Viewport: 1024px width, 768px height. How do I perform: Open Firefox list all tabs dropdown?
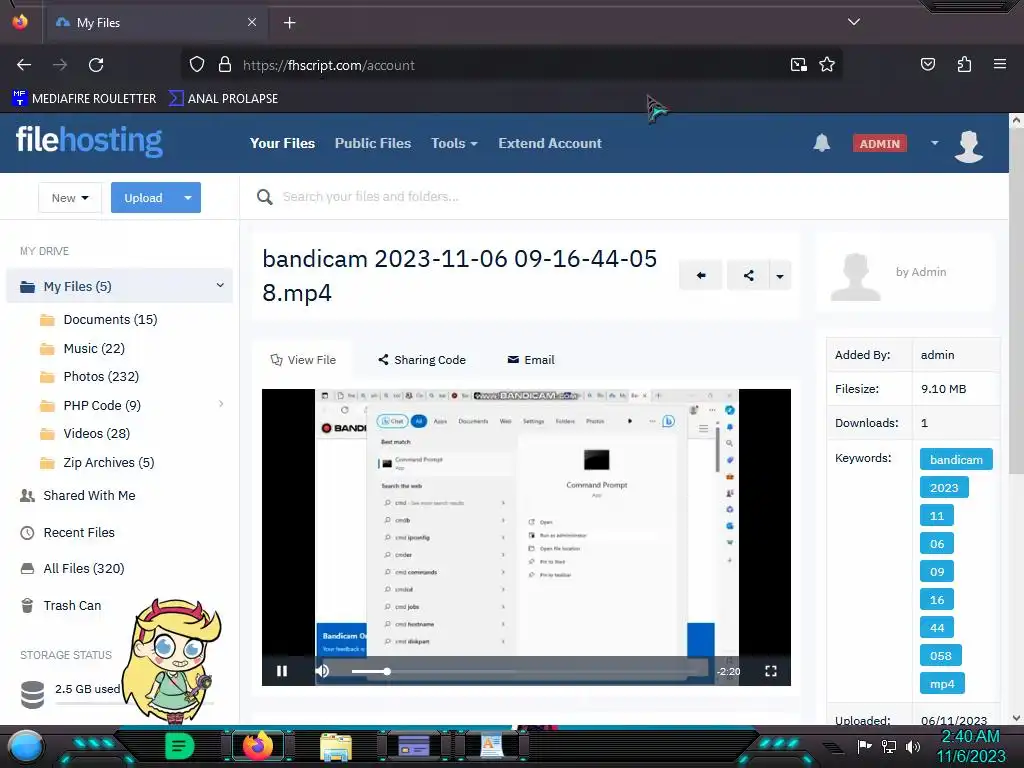tap(854, 22)
